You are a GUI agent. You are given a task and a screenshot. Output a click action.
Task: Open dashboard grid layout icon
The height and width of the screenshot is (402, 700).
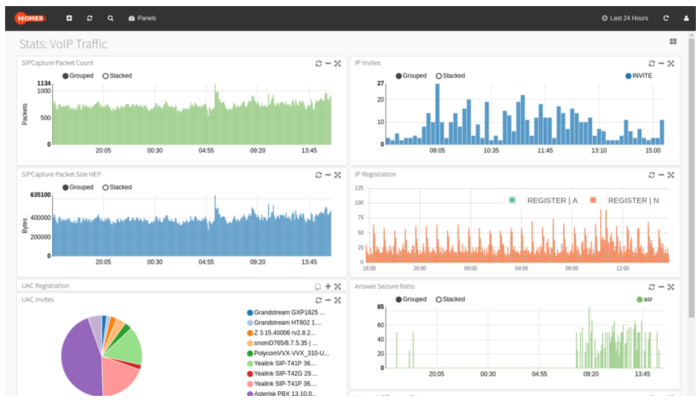click(673, 42)
